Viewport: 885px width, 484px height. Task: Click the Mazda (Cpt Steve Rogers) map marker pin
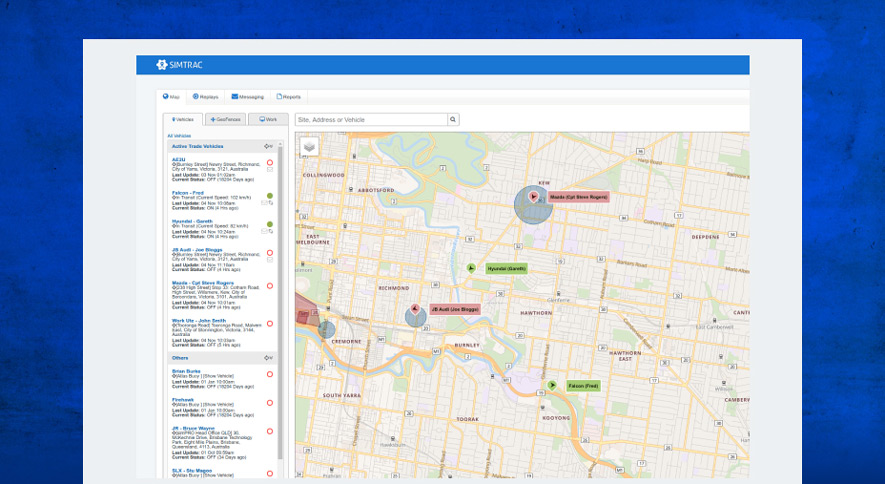pos(533,196)
